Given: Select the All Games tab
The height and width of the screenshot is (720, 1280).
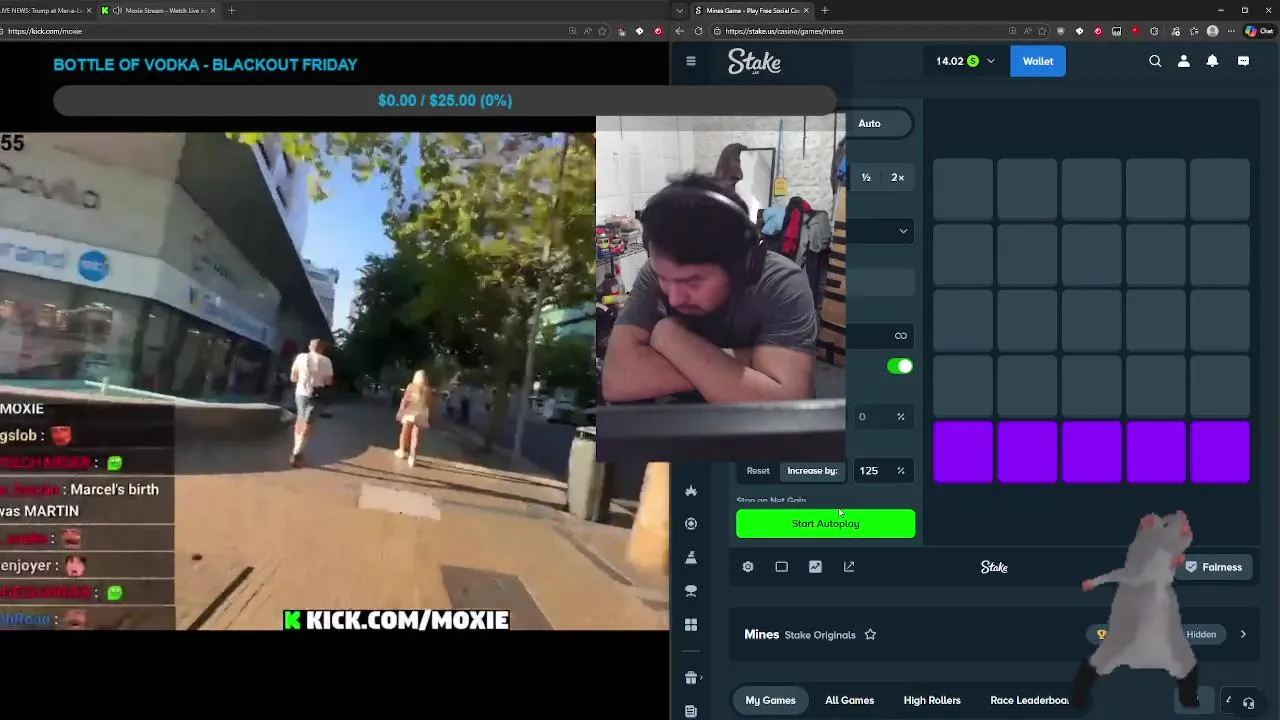Looking at the screenshot, I should click(849, 700).
